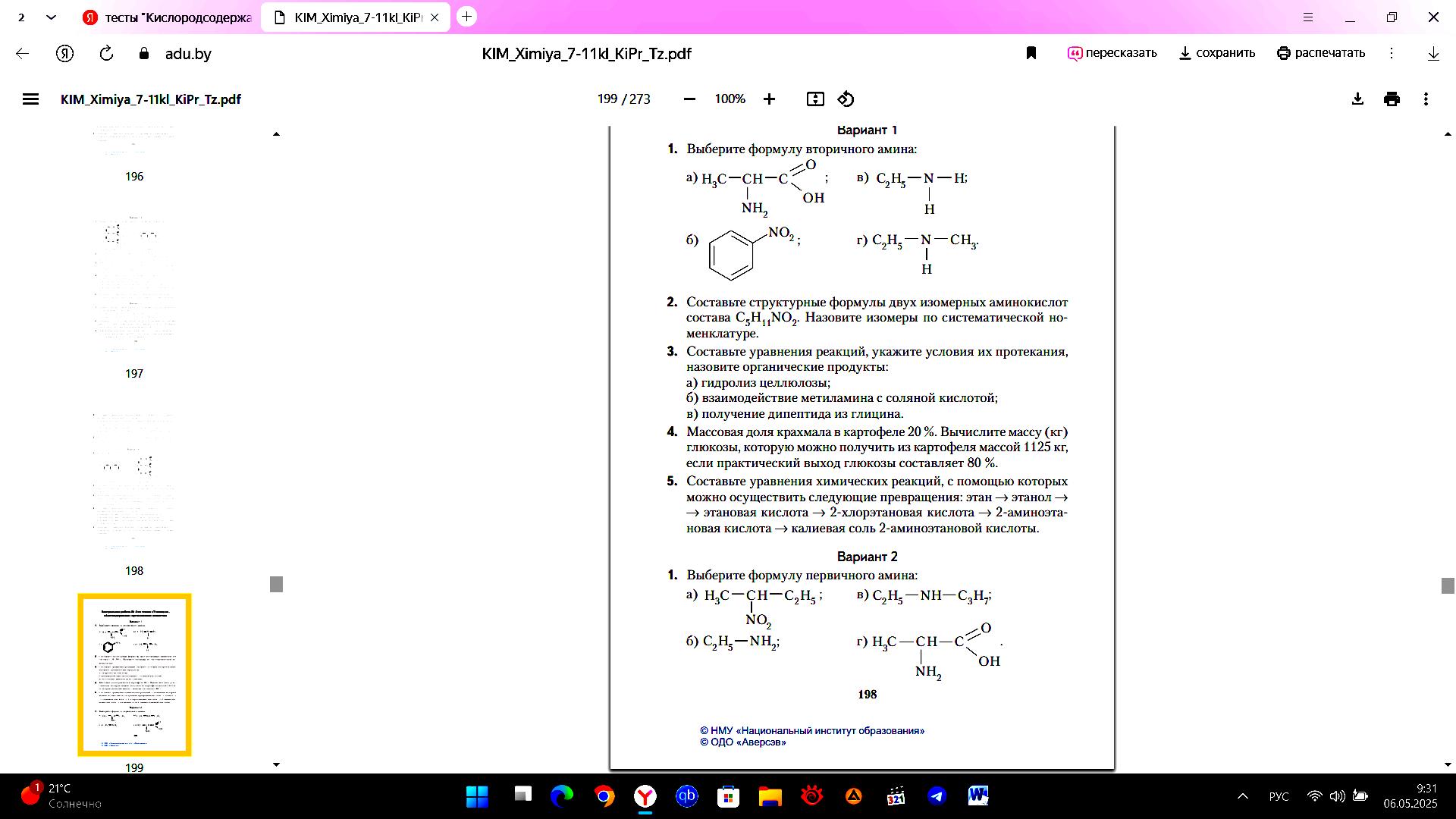Click the сохранить button
1456x819 pixels.
[x=1217, y=53]
